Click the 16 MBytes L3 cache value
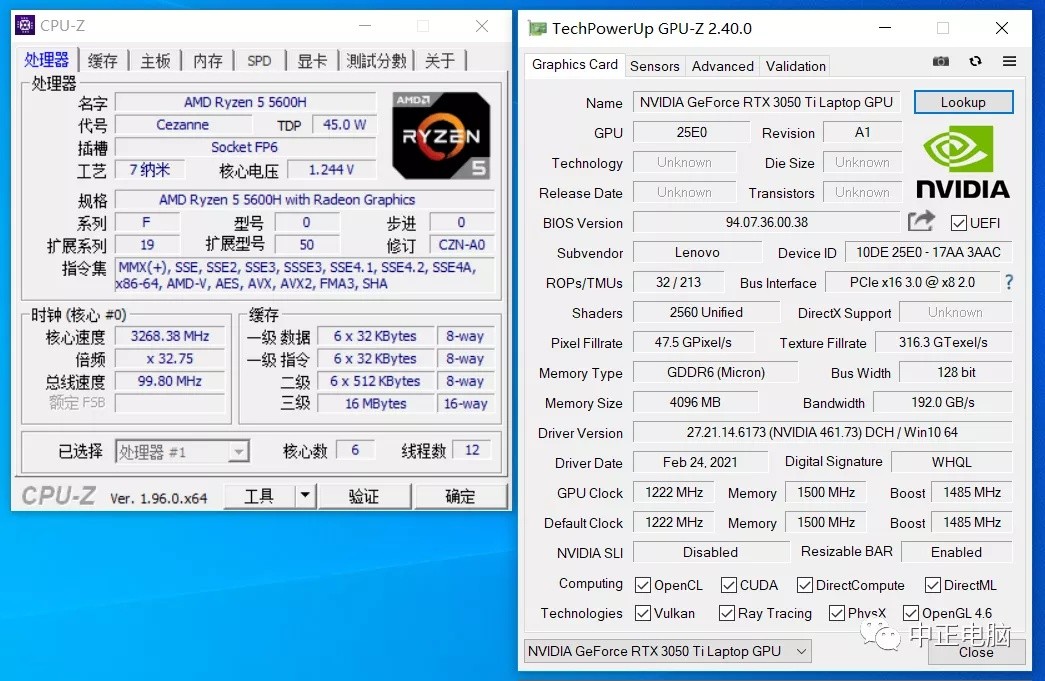 coord(376,404)
